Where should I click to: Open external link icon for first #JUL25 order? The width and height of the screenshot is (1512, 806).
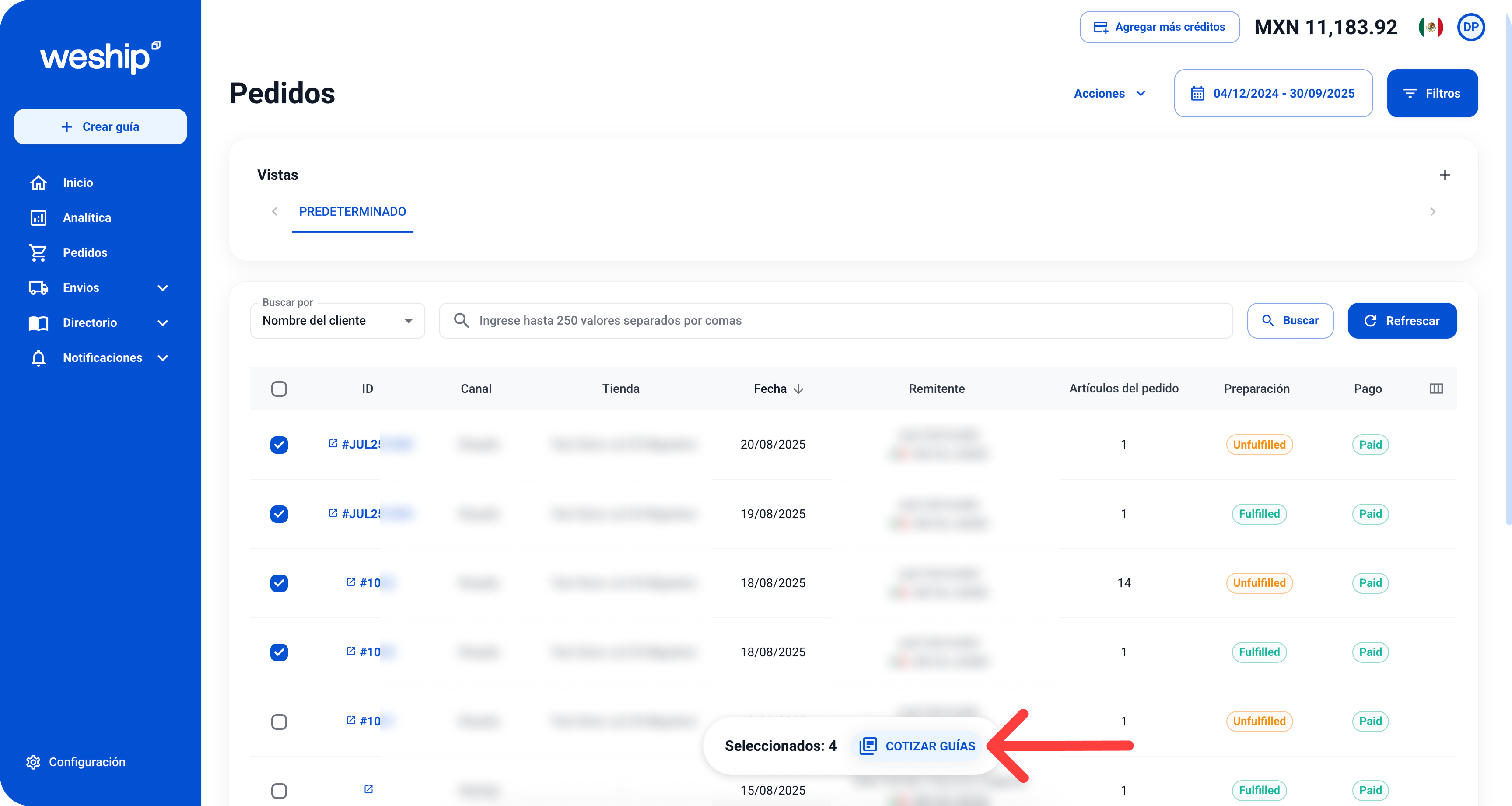pos(333,444)
